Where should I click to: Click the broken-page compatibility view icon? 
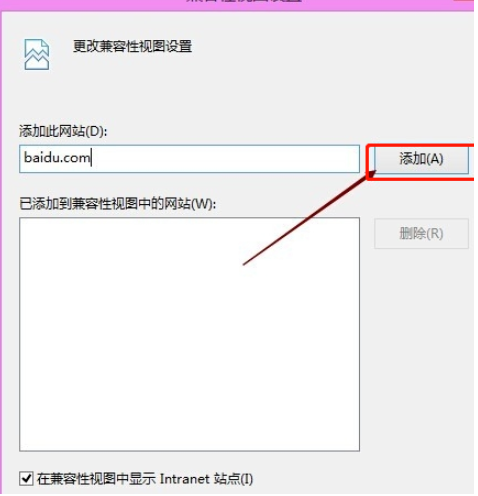click(x=37, y=54)
